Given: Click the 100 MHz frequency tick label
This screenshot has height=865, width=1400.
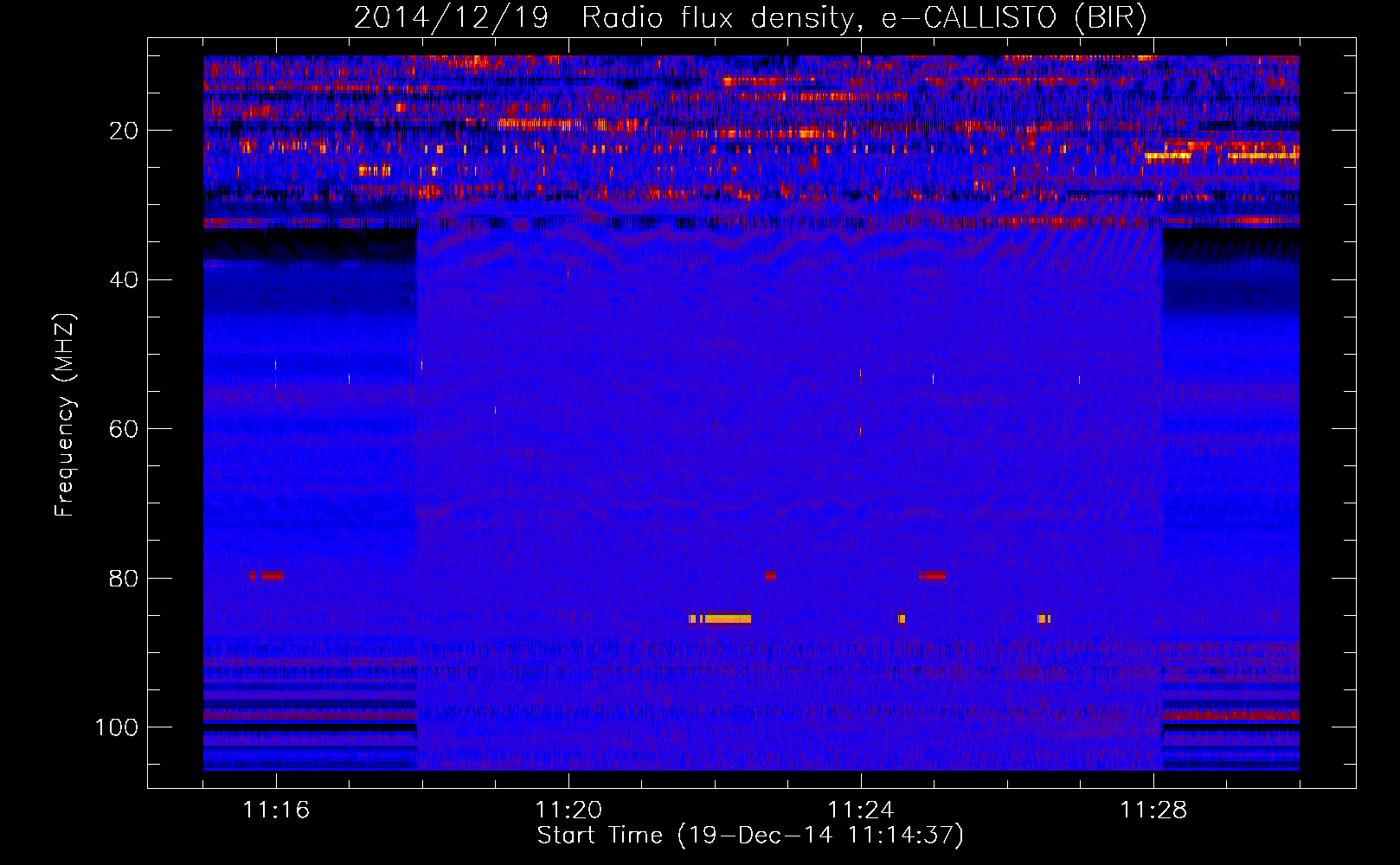Looking at the screenshot, I should (117, 727).
